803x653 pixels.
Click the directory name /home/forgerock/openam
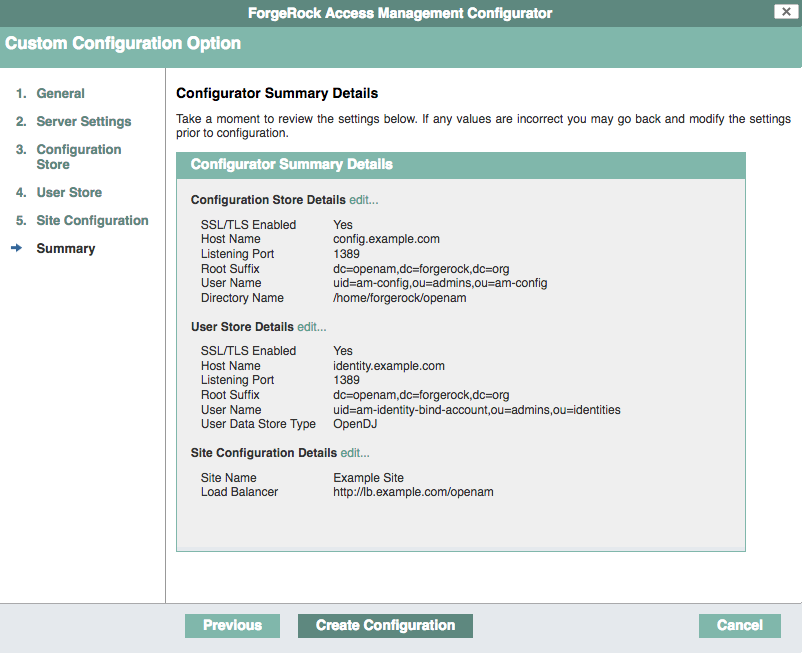pos(399,298)
